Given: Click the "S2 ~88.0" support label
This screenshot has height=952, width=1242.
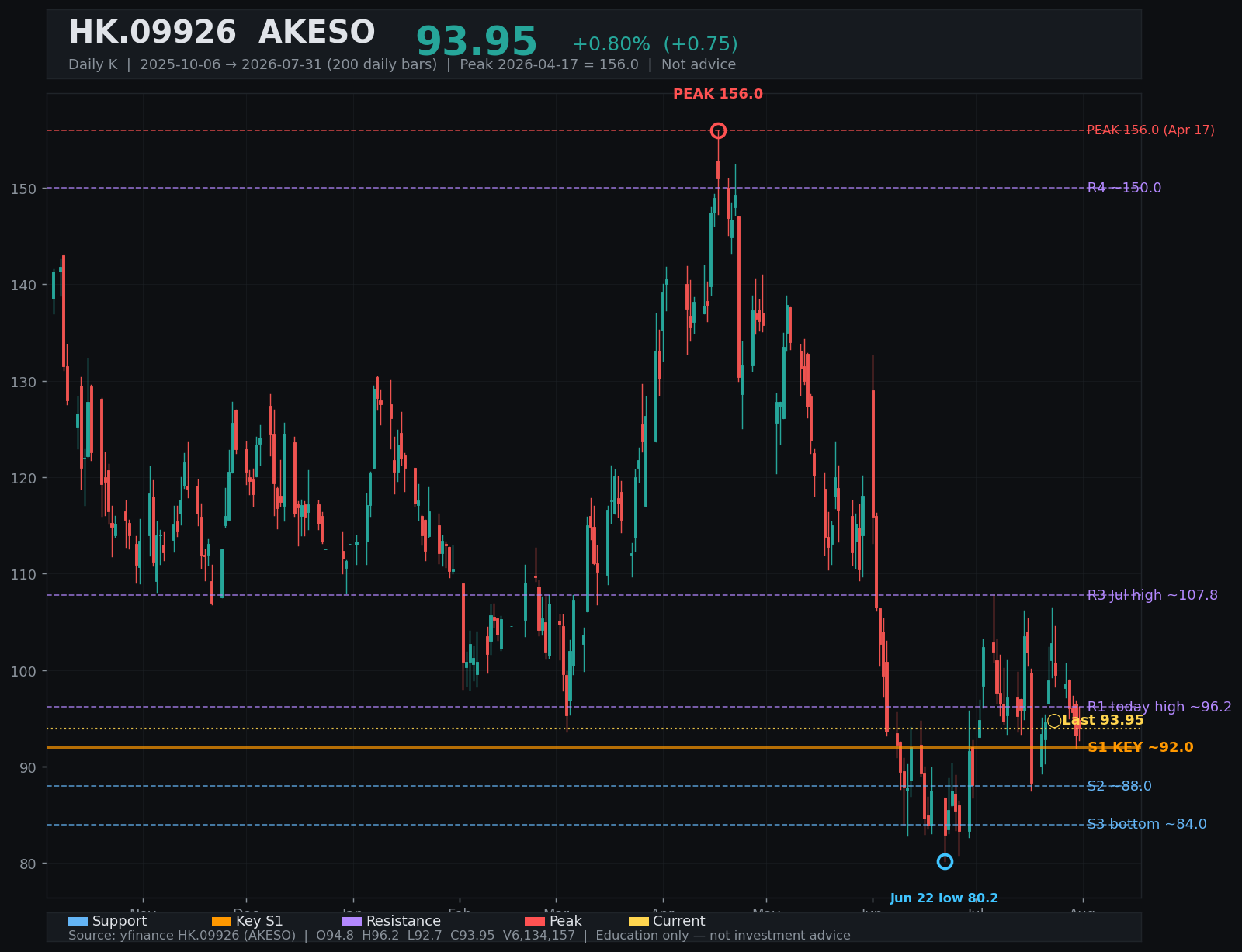Looking at the screenshot, I should pos(1119,786).
